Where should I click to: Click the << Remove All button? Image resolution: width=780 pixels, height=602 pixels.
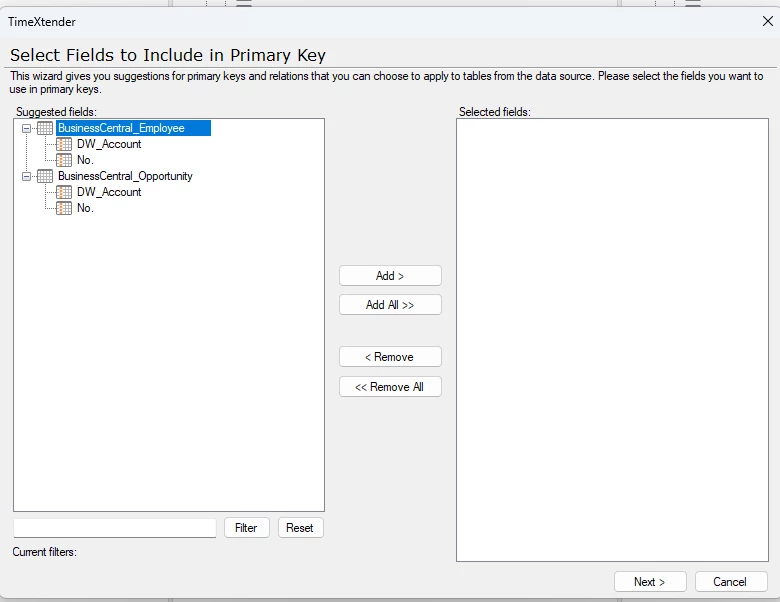tap(390, 387)
